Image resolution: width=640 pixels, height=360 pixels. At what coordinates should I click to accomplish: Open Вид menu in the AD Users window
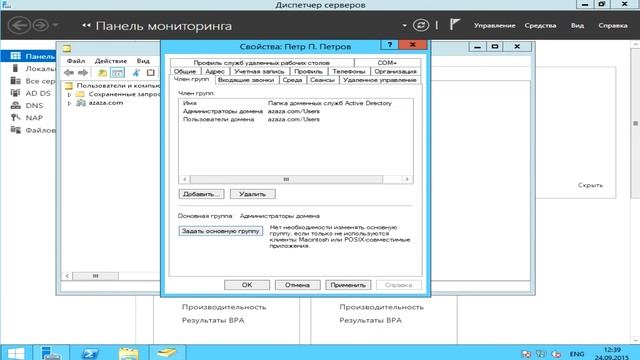[143, 61]
